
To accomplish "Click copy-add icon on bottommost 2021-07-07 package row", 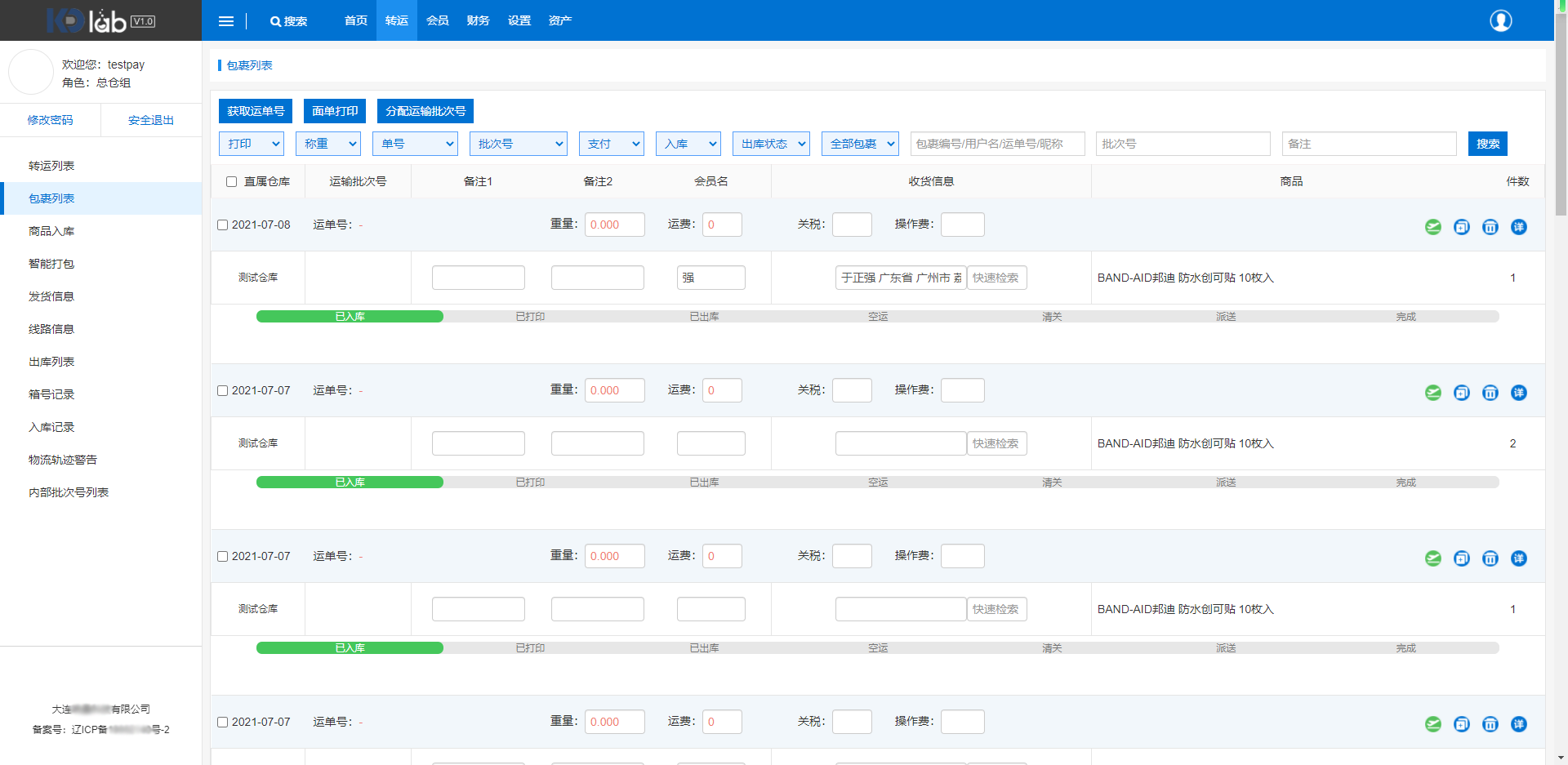I will tap(1462, 724).
